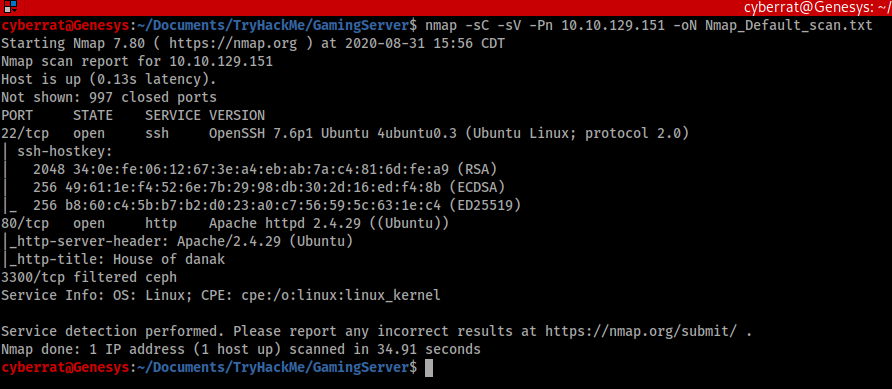Click the ECDSA hostkey fingerprint line
The width and height of the screenshot is (892, 389).
[269, 188]
